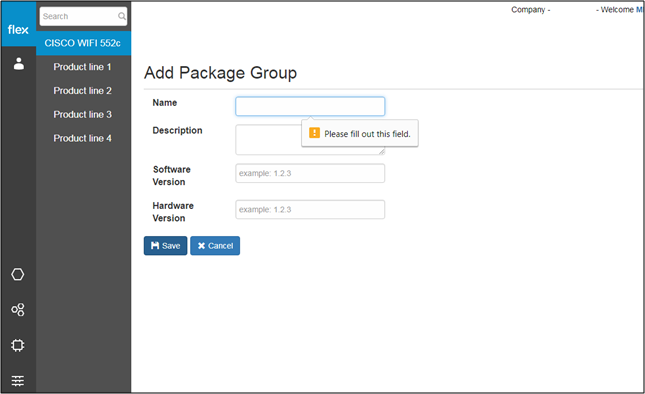Focus the Name input field
Viewport: 645px width, 394px height.
pyautogui.click(x=310, y=107)
